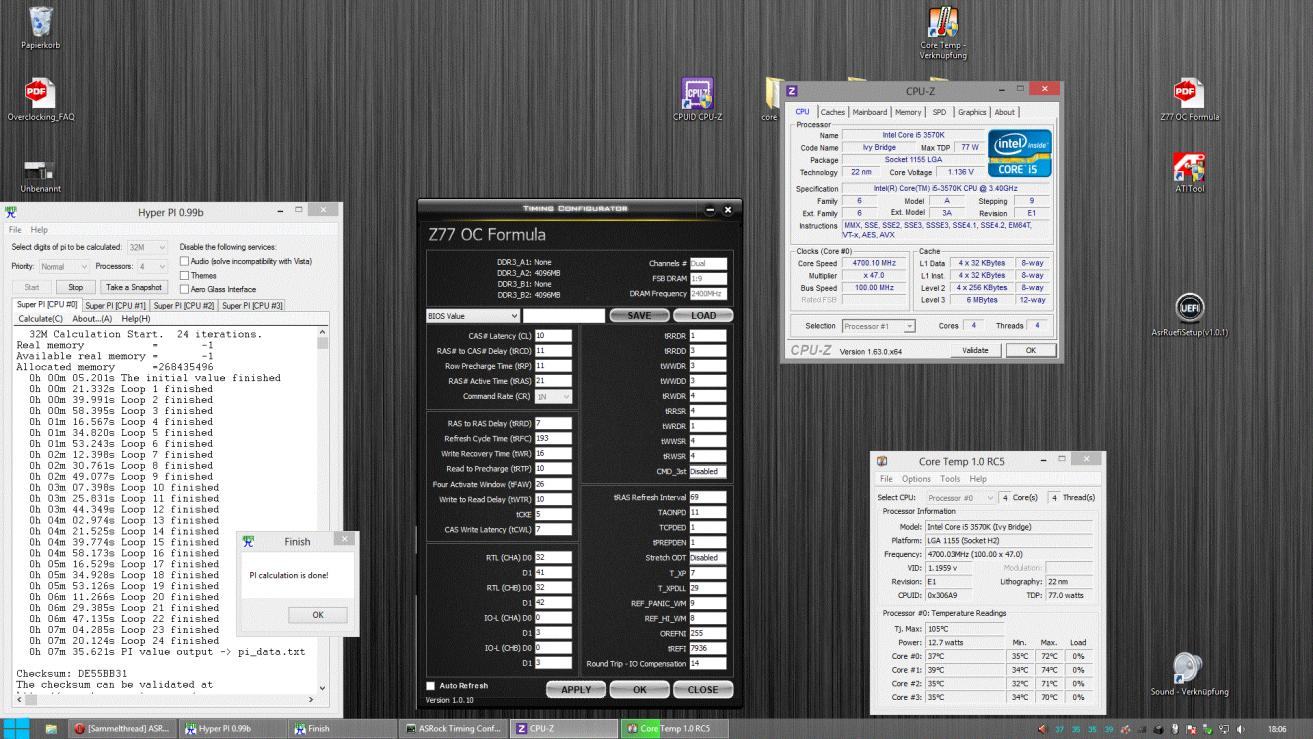1313x739 pixels.
Task: Open the Overclocking_FAQ PDF desktop icon
Action: point(41,93)
